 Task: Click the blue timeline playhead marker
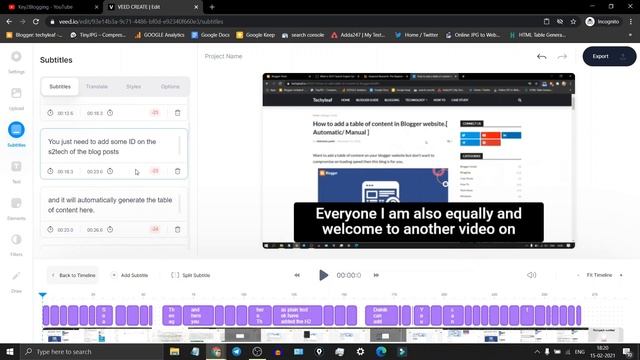coord(42,295)
